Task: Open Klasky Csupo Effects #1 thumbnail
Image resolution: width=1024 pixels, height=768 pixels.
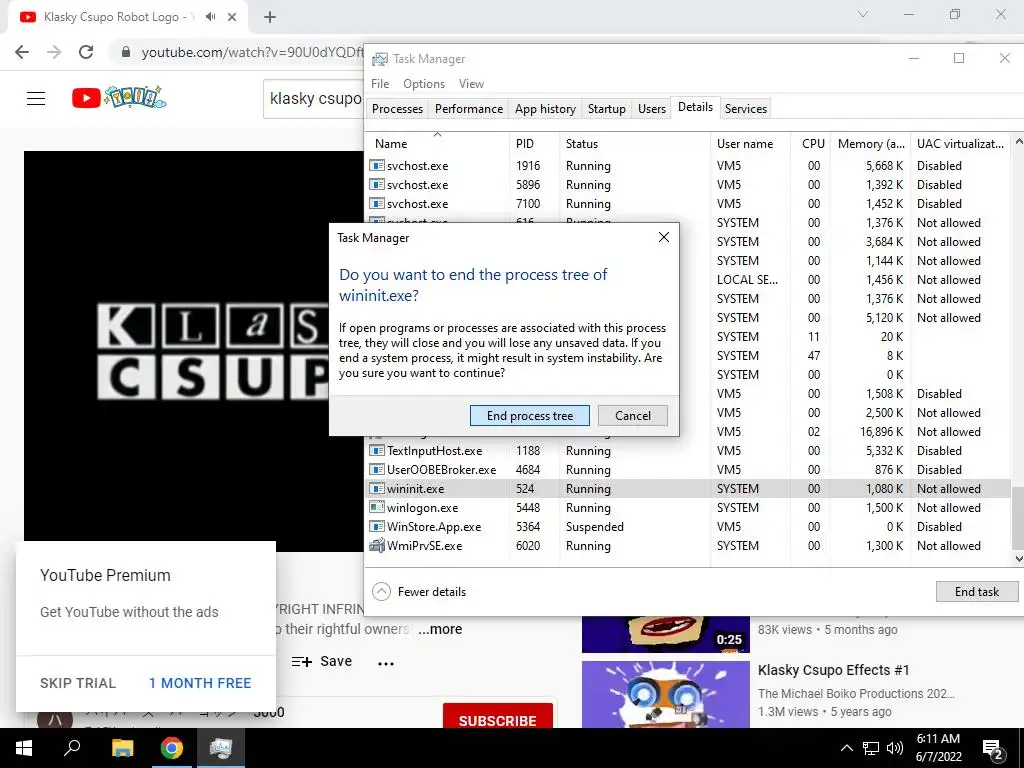Action: 665,694
